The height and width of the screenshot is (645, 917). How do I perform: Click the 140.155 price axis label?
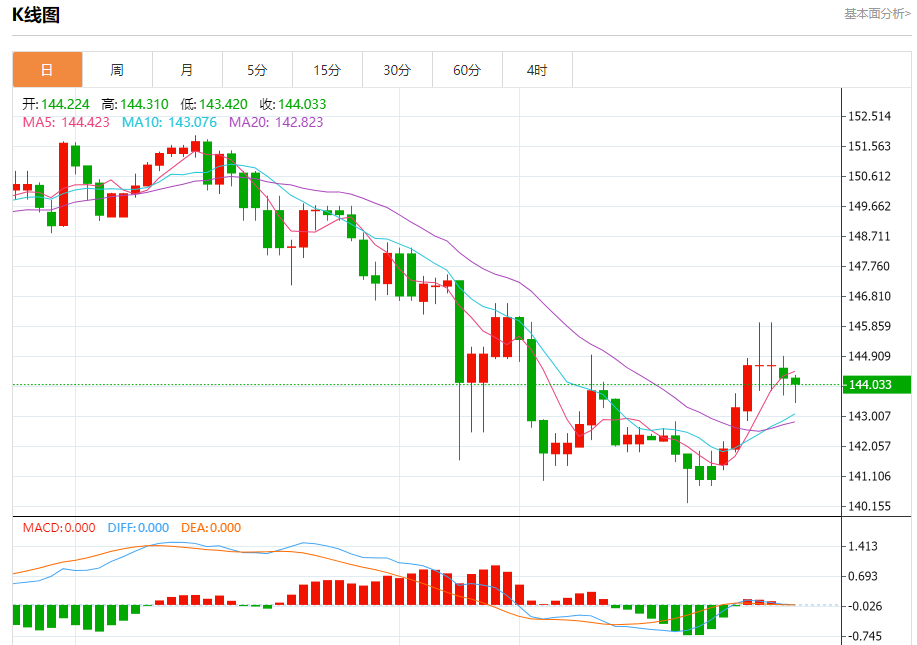pyautogui.click(x=870, y=506)
